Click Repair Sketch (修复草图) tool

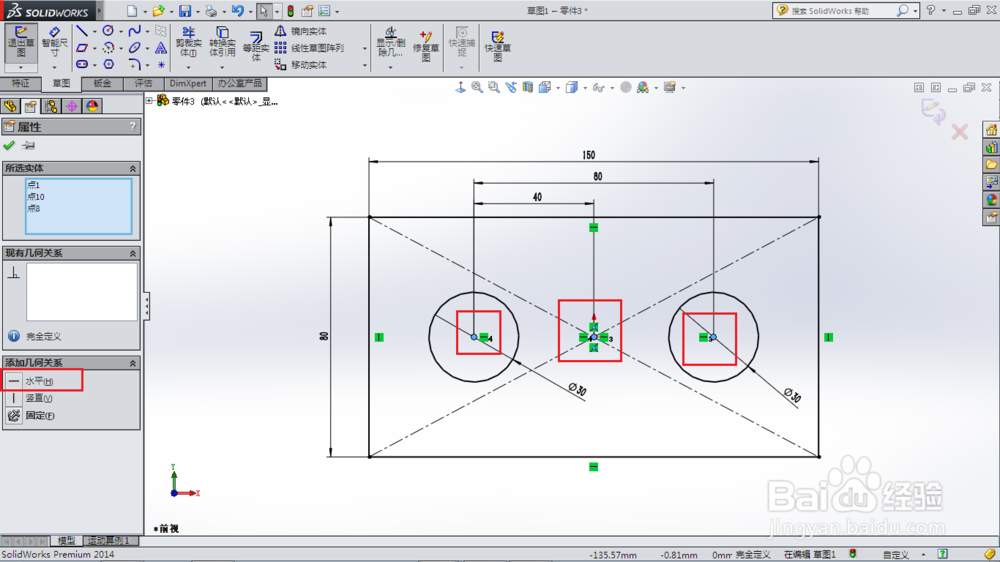pyautogui.click(x=425, y=45)
